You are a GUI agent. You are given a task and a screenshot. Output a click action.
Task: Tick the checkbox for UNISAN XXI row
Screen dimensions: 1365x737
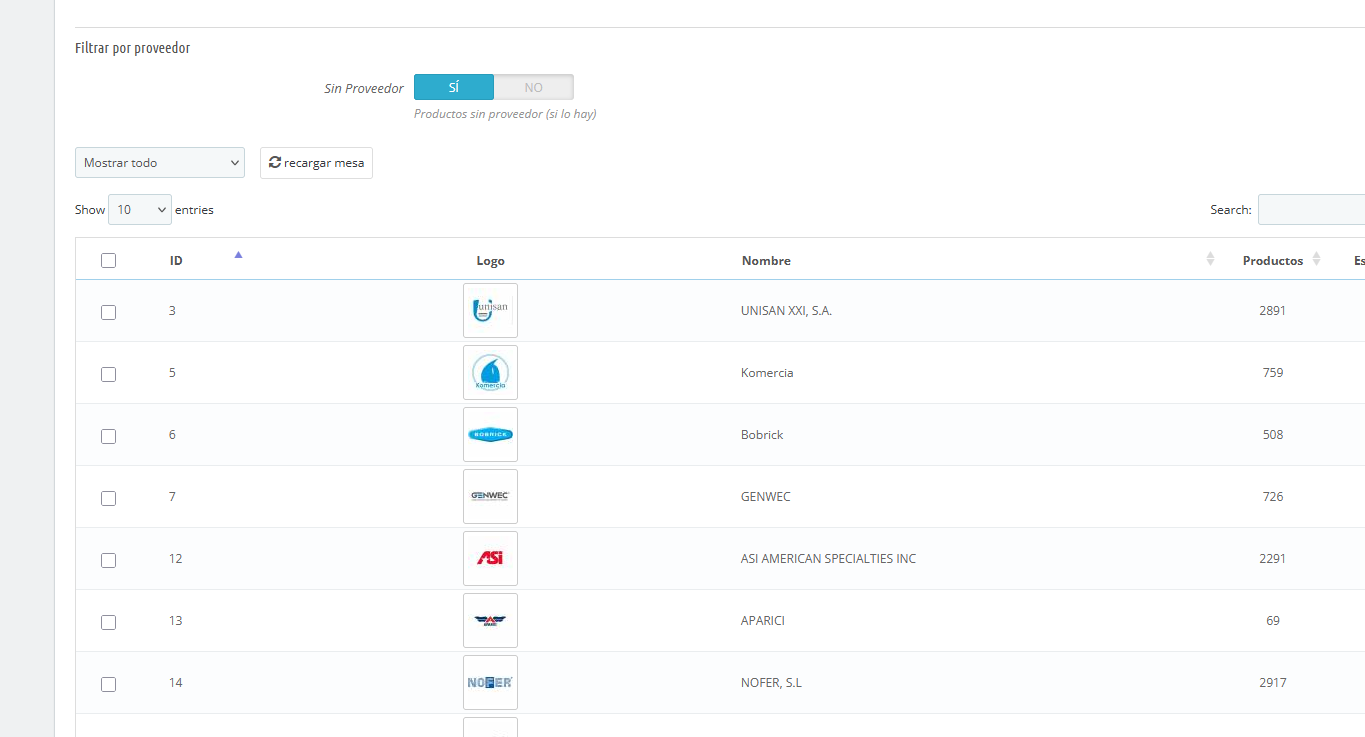pyautogui.click(x=109, y=313)
